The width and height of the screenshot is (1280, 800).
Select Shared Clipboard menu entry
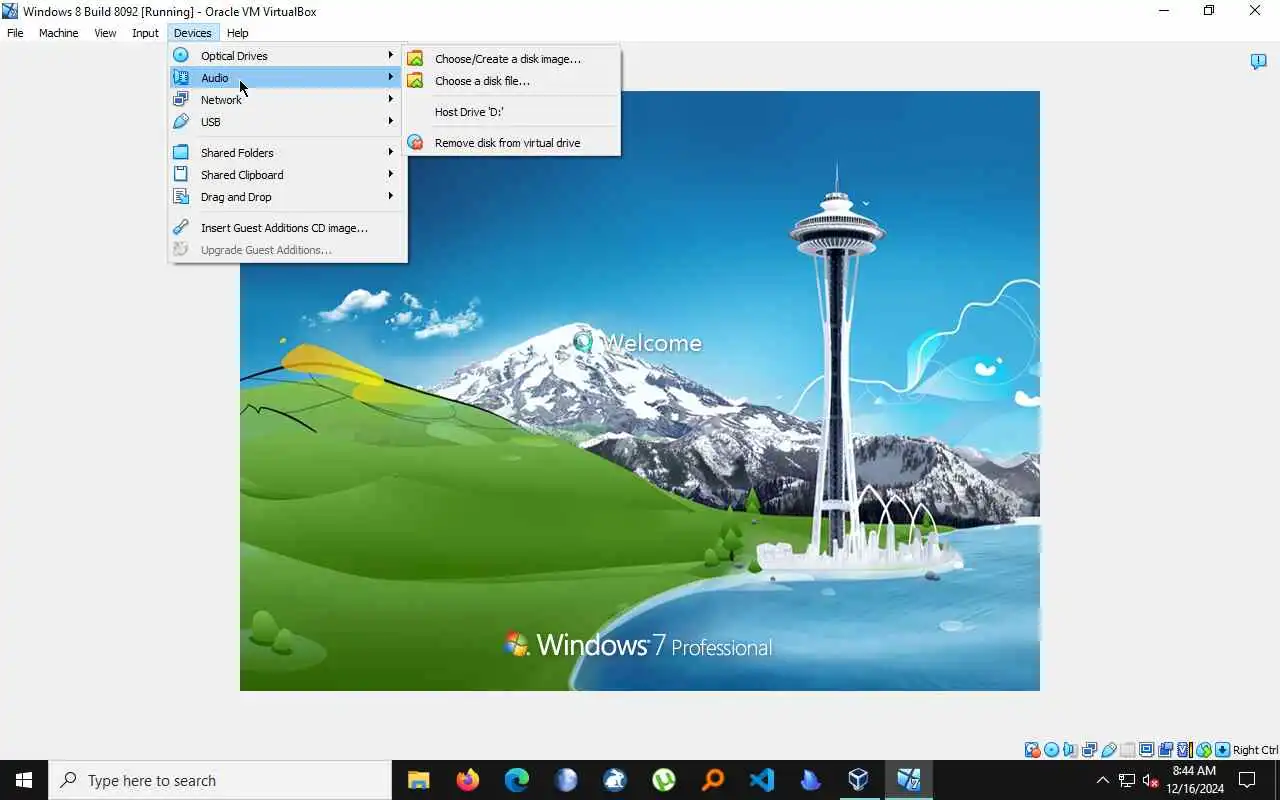pyautogui.click(x=287, y=174)
